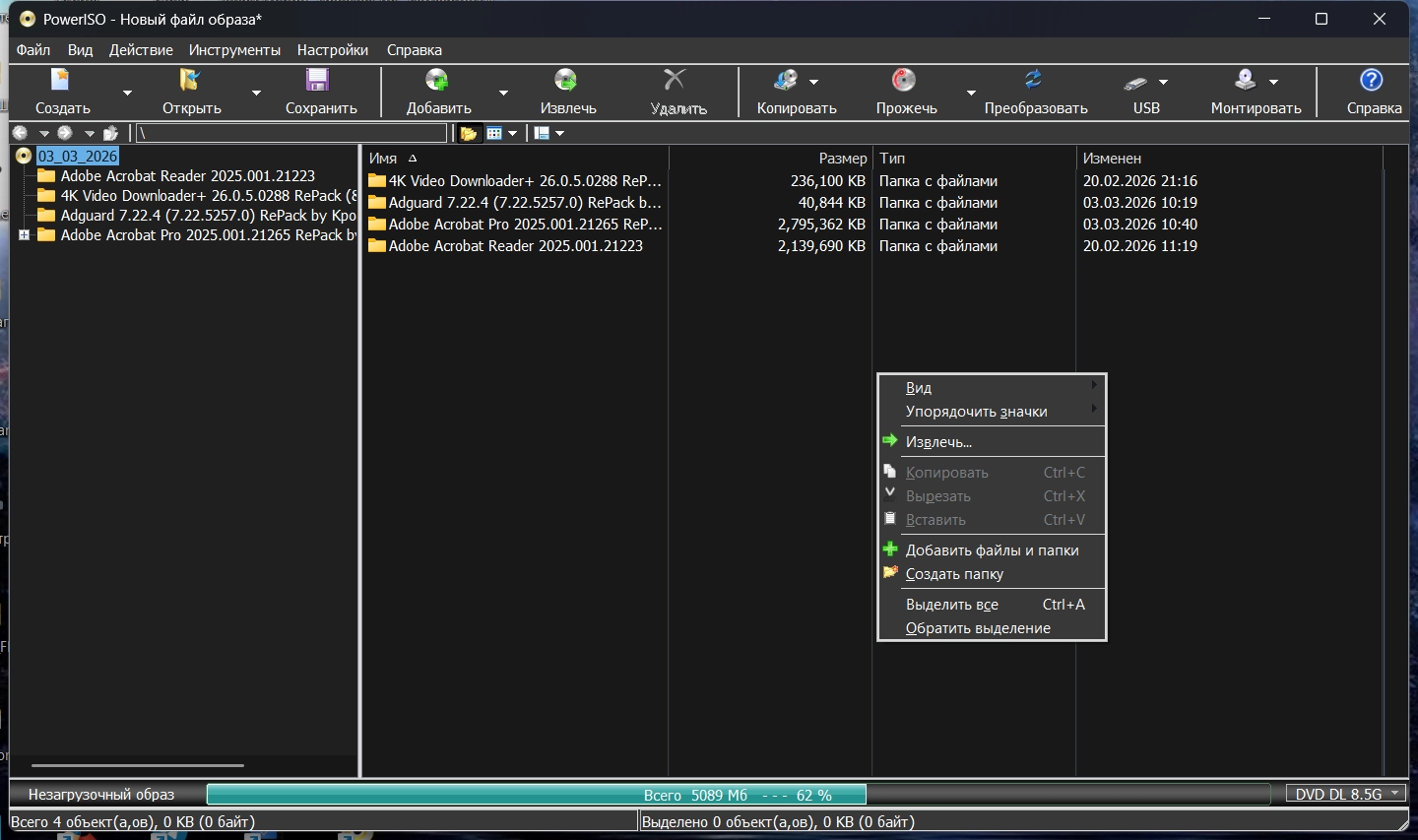Open the USB dropdown arrow
Image resolution: width=1418 pixels, height=840 pixels.
1163,82
